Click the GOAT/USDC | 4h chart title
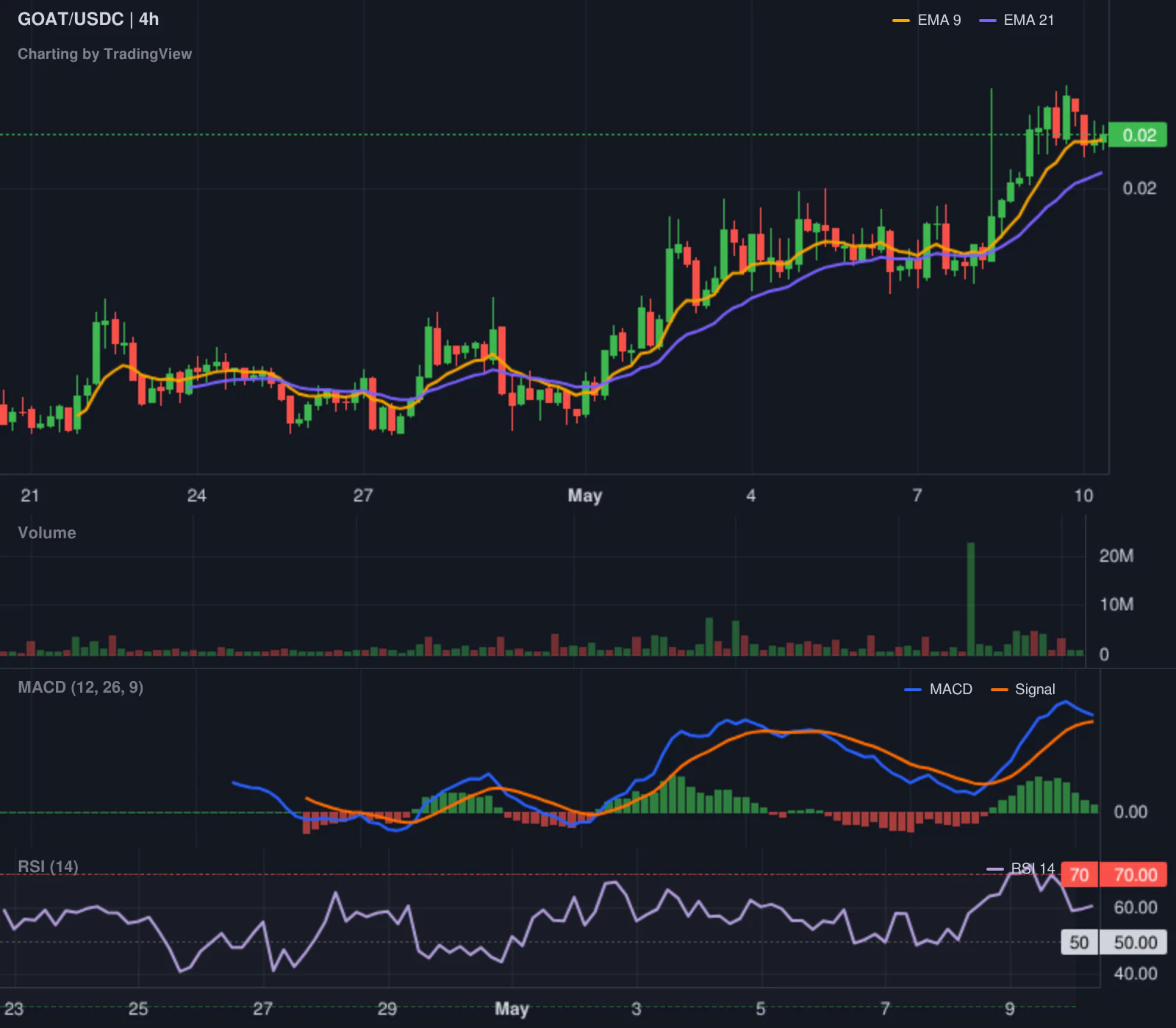This screenshot has width=1176, height=1028. coord(88,19)
